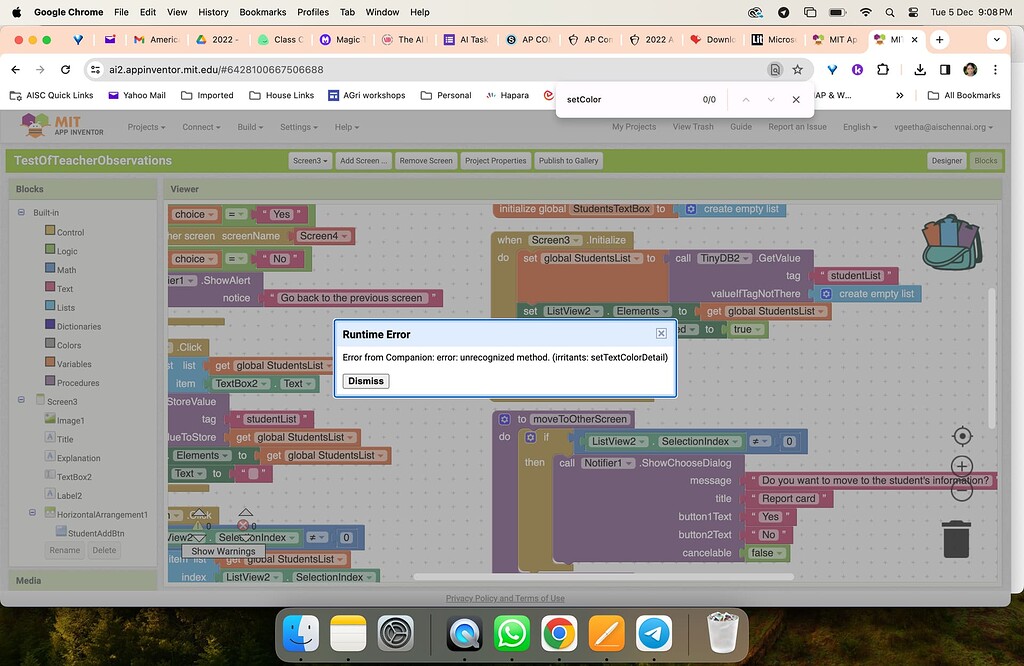Switch to the Designer view
Viewport: 1024px width, 666px height.
[945, 159]
